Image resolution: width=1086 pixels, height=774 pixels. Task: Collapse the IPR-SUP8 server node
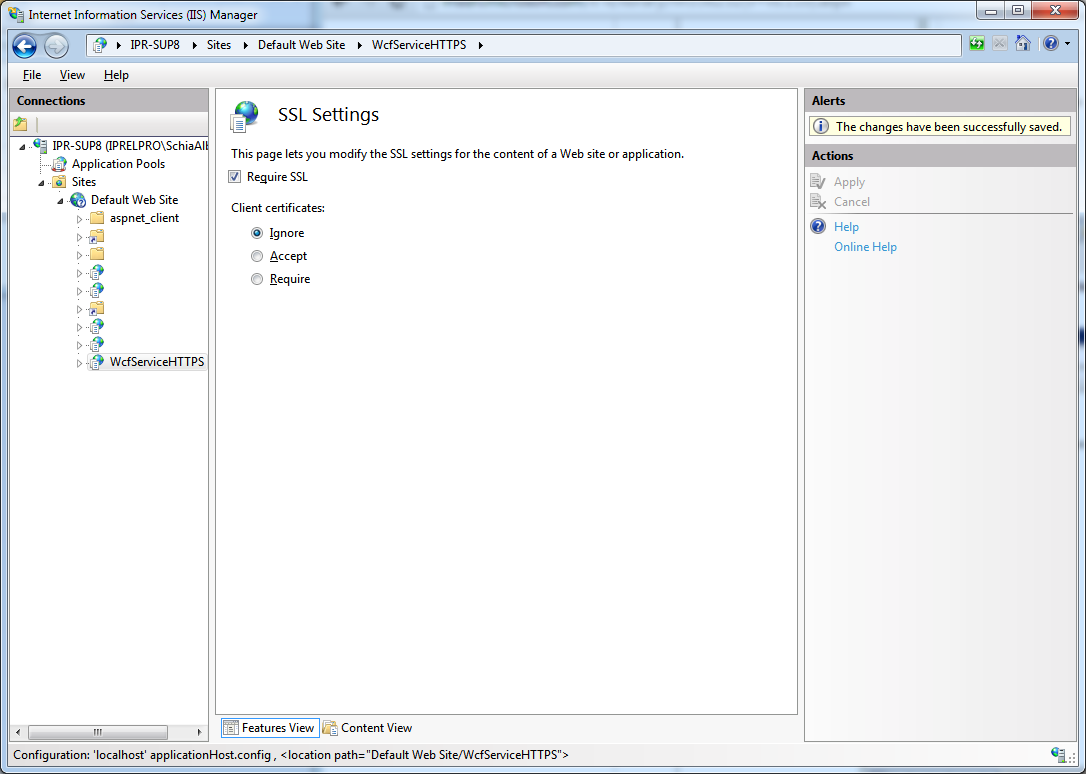22,147
